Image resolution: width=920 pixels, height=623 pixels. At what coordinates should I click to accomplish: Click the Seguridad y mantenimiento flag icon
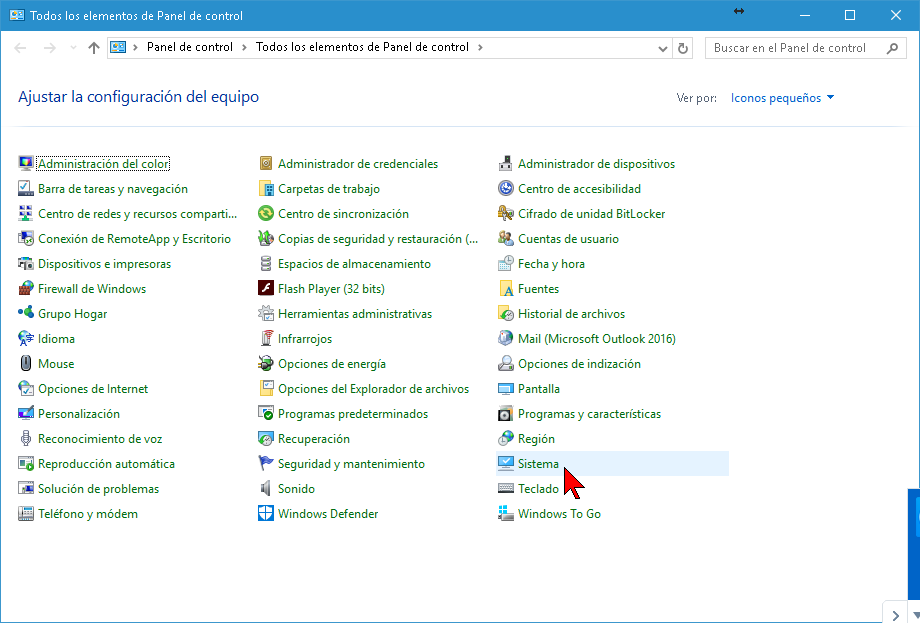(266, 463)
